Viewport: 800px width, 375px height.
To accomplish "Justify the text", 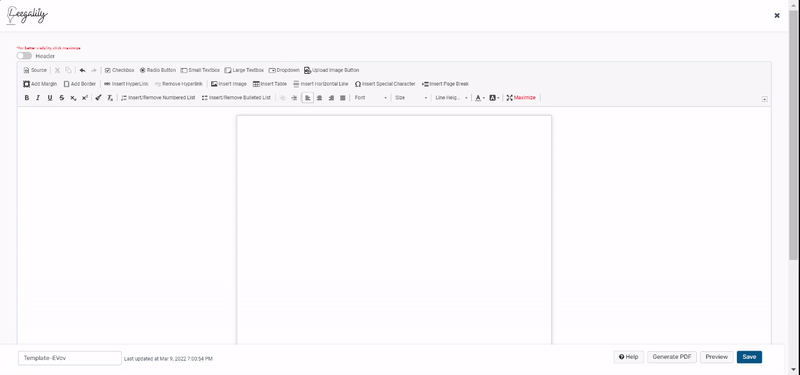I will point(343,97).
